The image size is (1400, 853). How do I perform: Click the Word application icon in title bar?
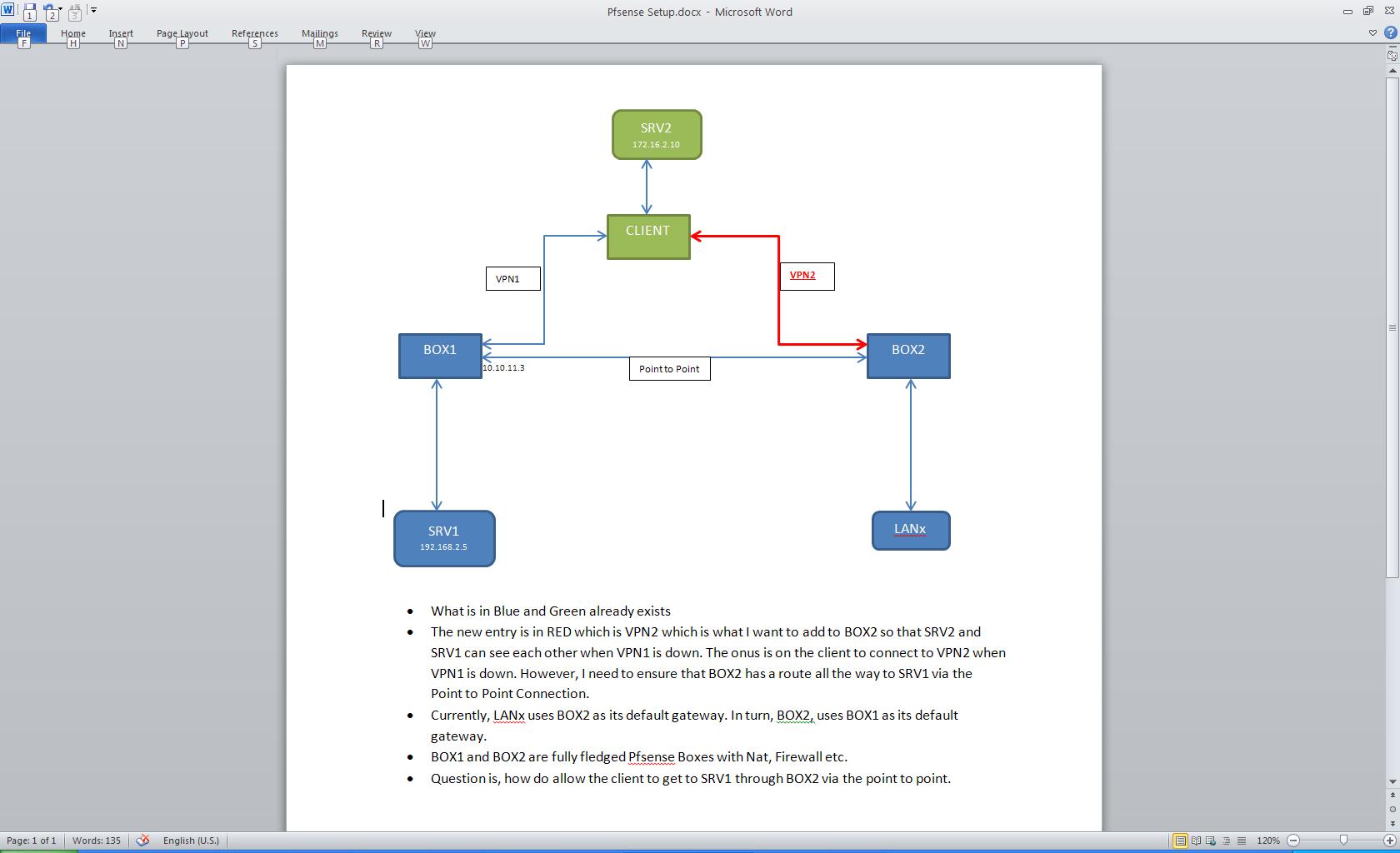[7, 10]
